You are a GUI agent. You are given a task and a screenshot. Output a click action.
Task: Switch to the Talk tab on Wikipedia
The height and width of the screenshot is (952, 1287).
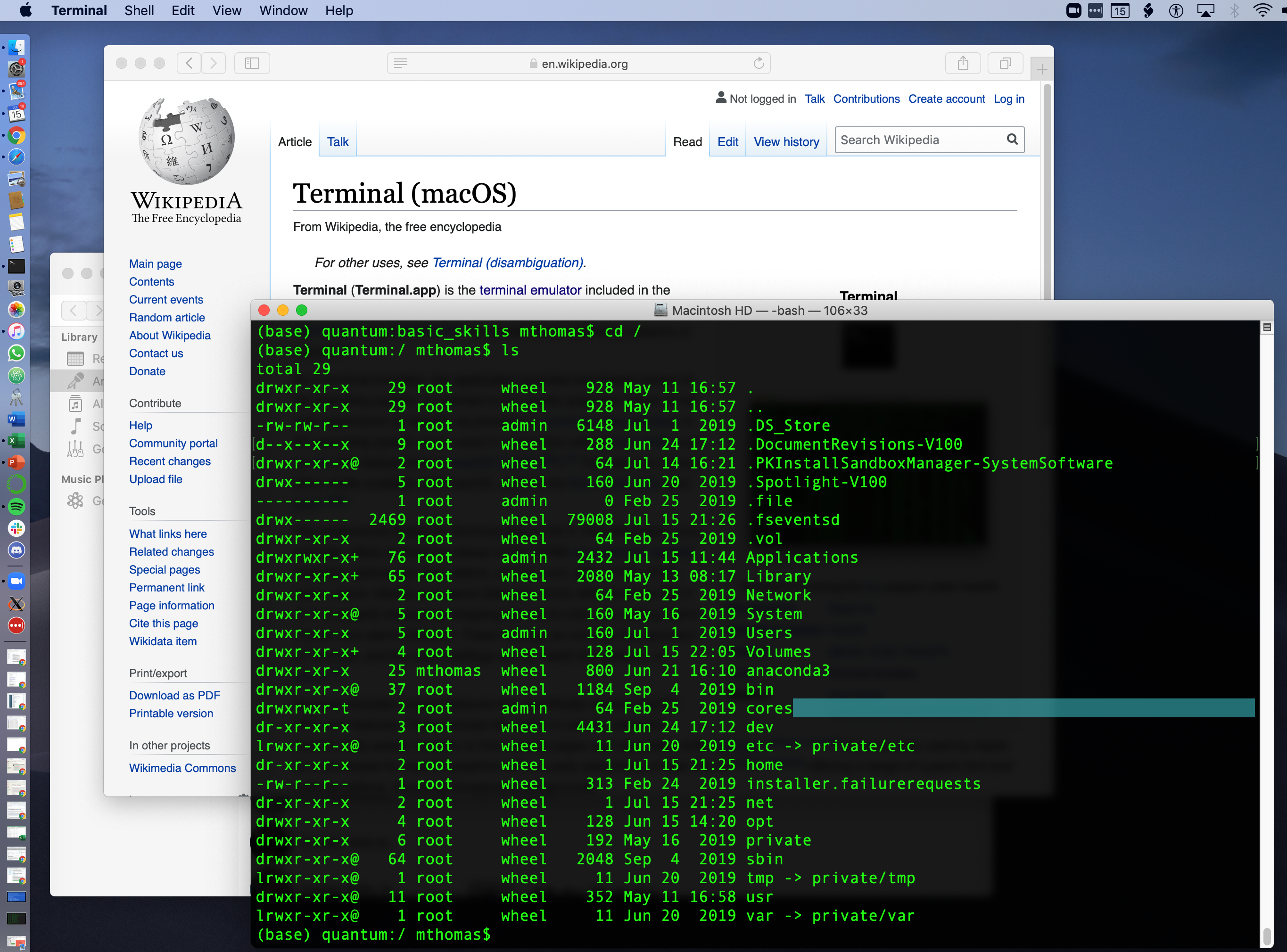337,142
